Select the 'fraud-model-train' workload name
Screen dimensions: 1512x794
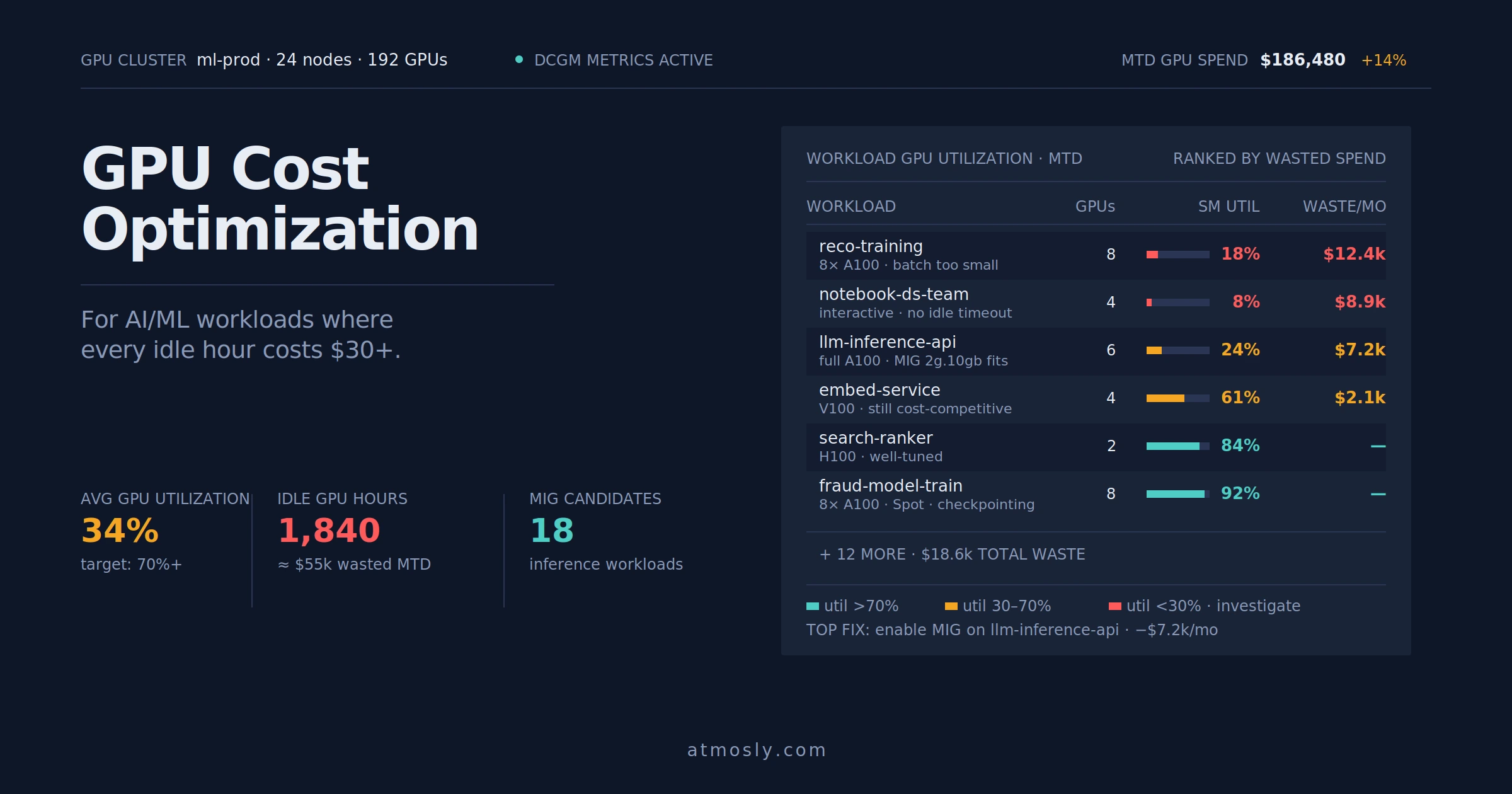(891, 486)
